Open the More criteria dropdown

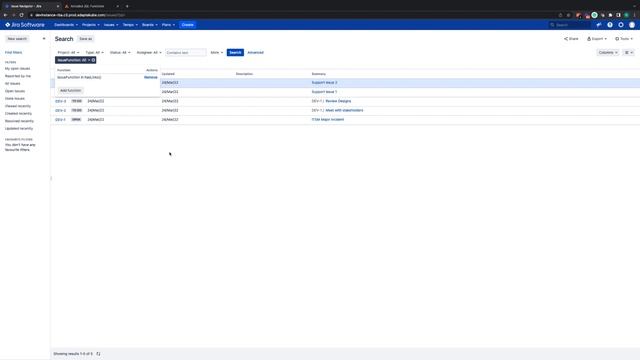(217, 53)
